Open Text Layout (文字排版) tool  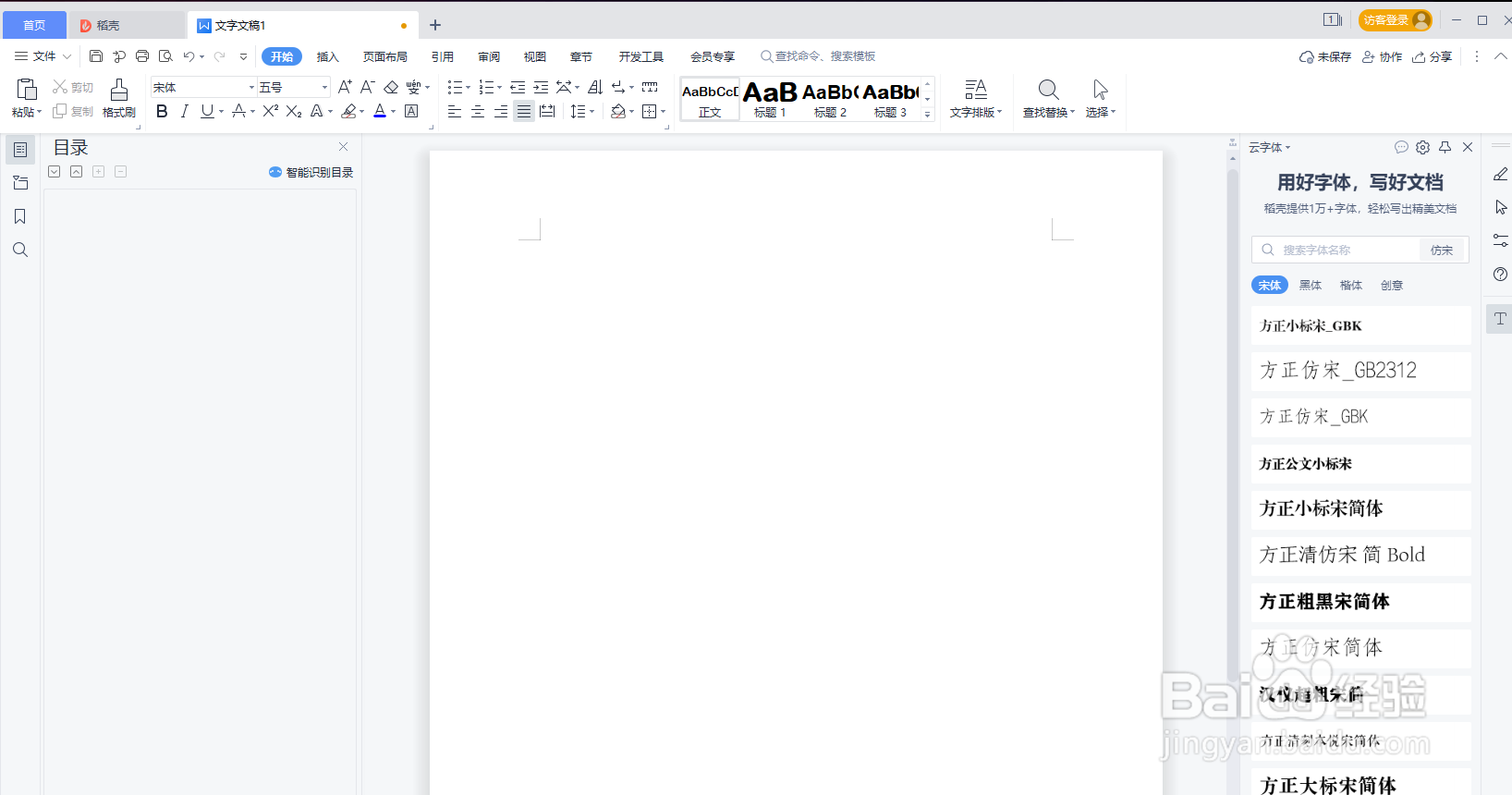click(976, 98)
